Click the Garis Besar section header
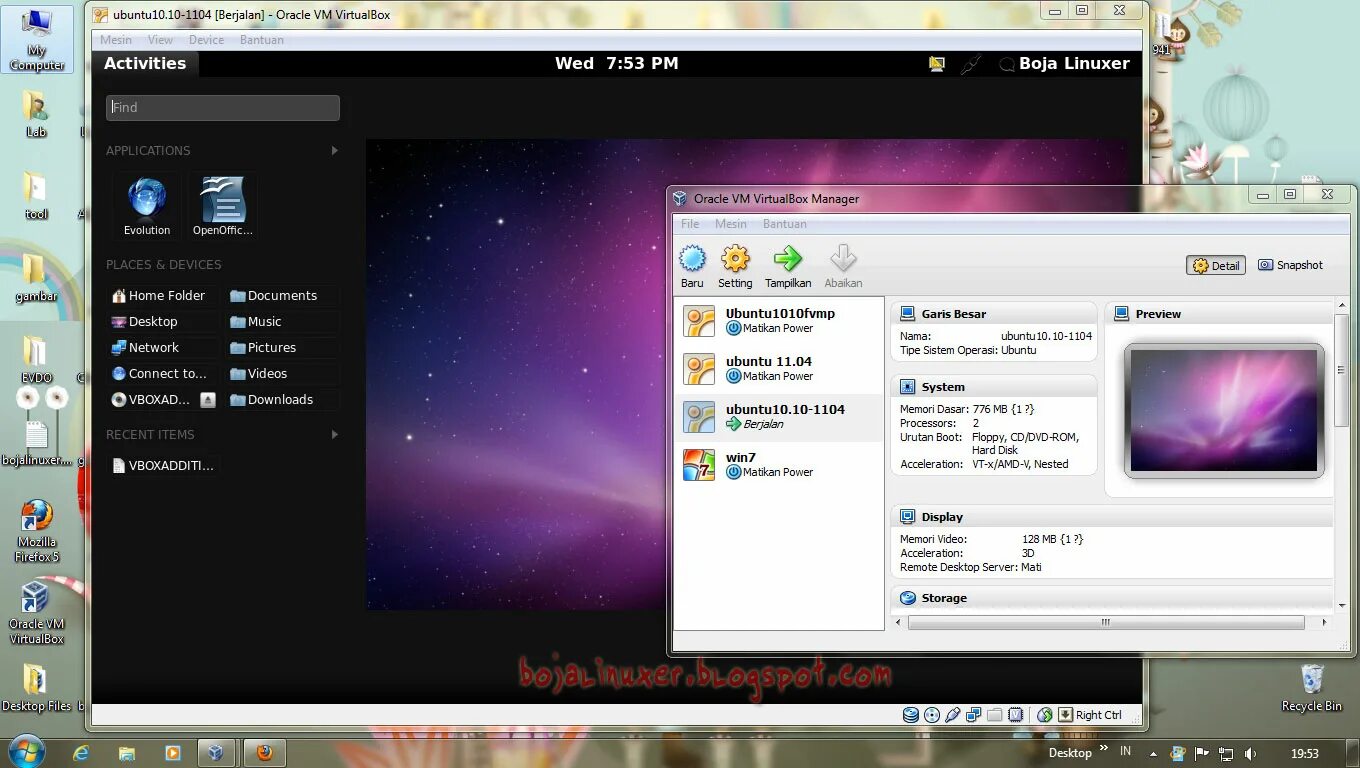 993,314
